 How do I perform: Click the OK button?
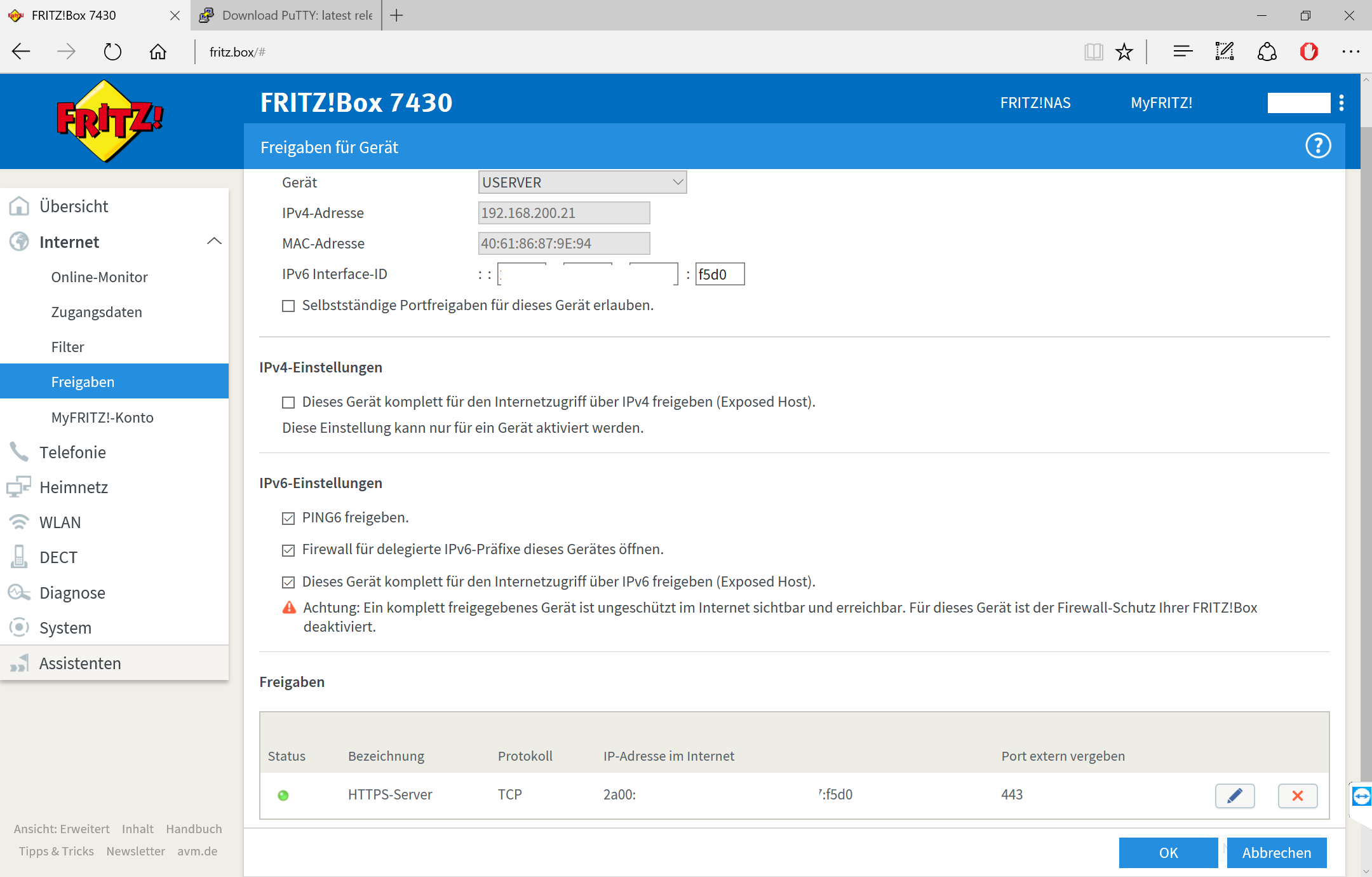click(1167, 852)
